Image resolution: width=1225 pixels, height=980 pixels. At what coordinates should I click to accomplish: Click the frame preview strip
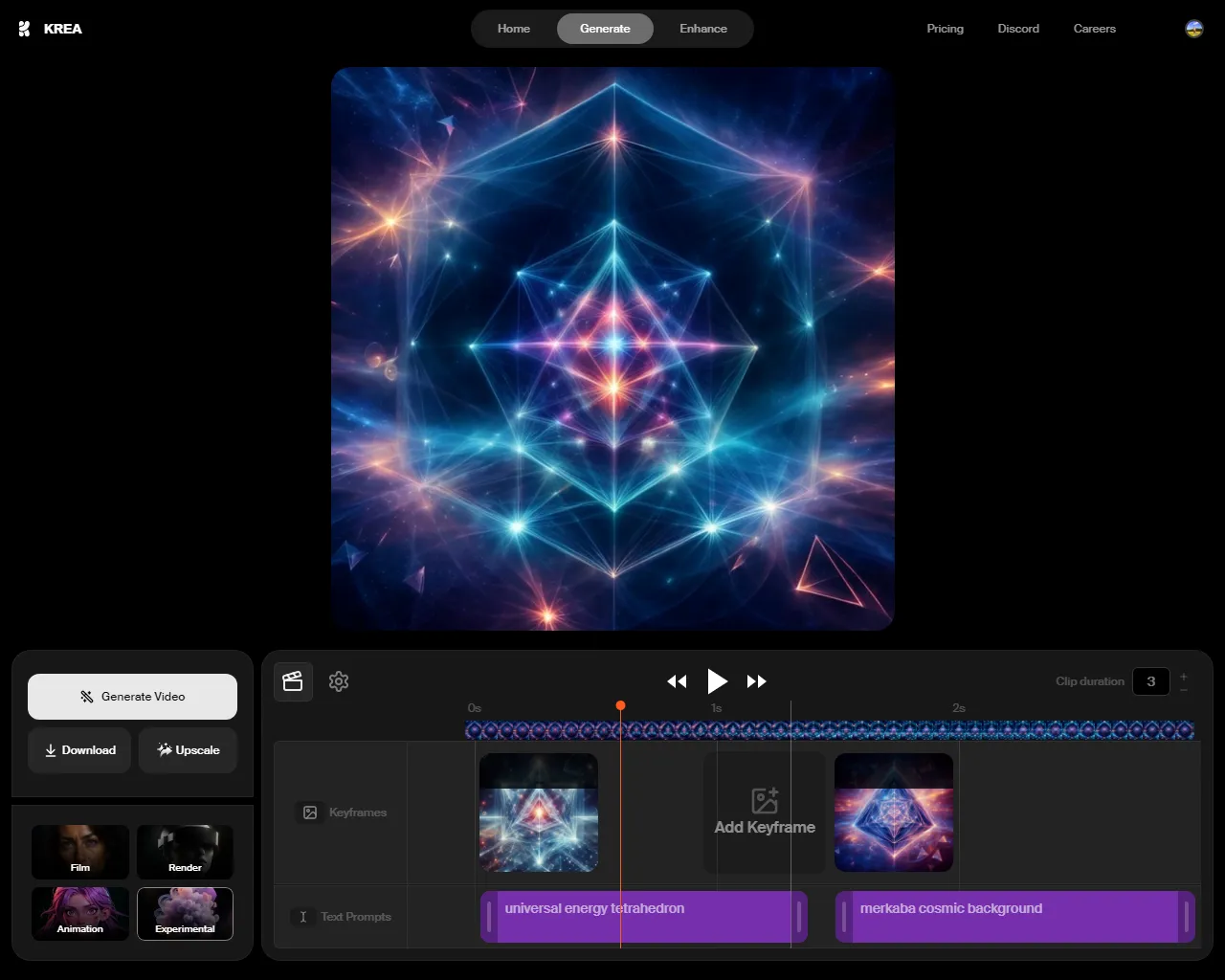(830, 730)
